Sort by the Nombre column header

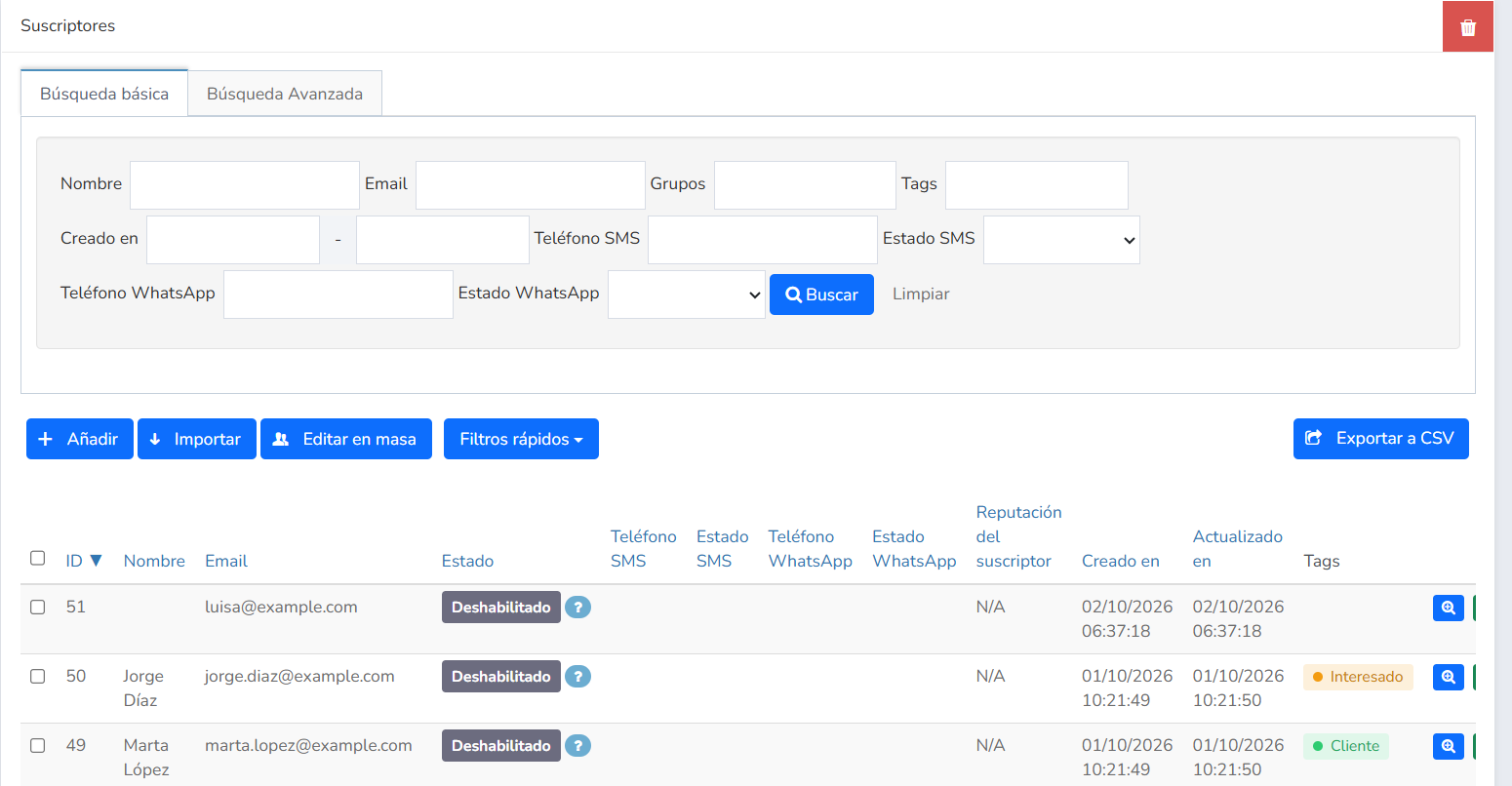point(155,561)
